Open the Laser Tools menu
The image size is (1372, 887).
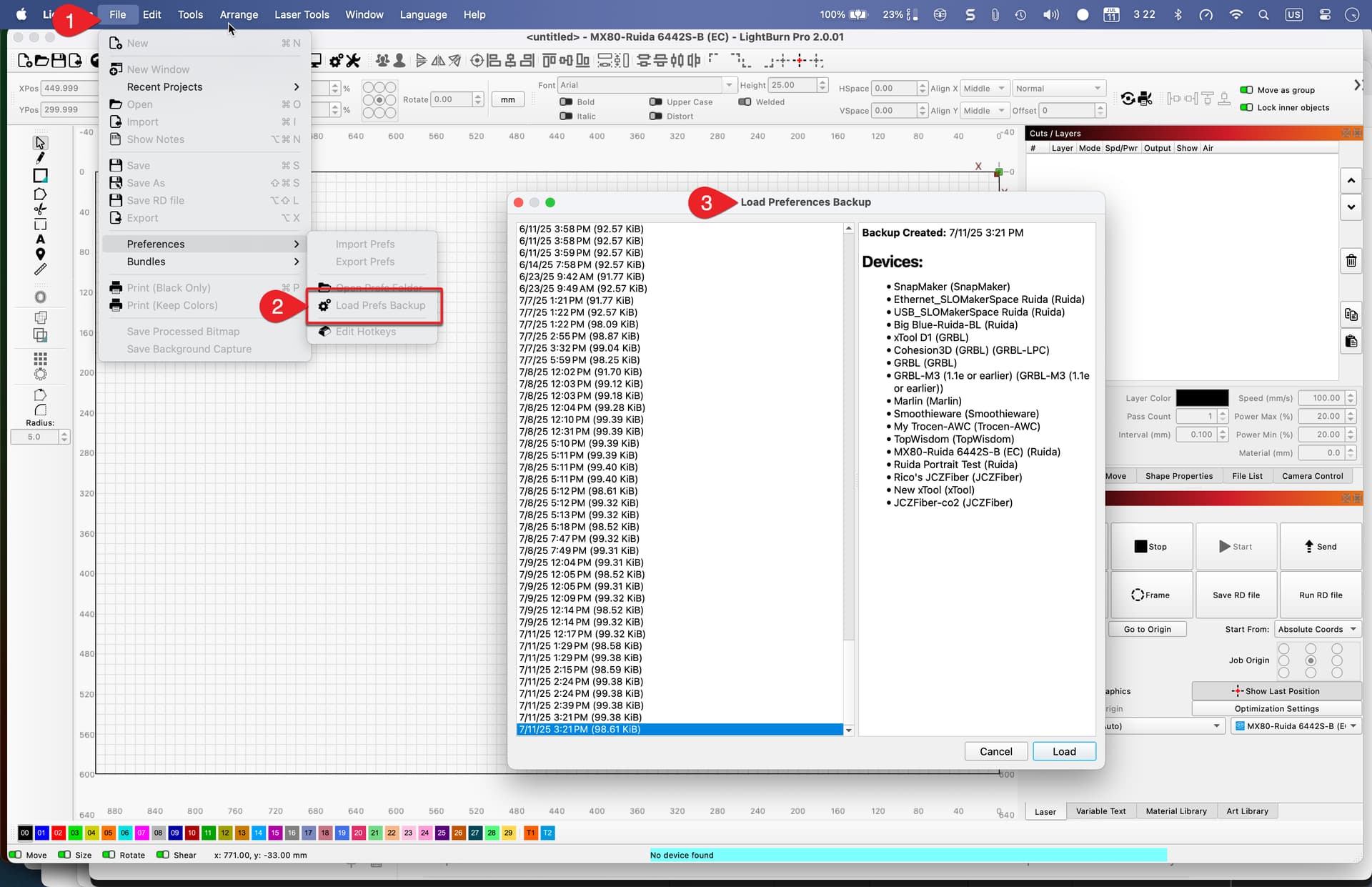tap(302, 14)
